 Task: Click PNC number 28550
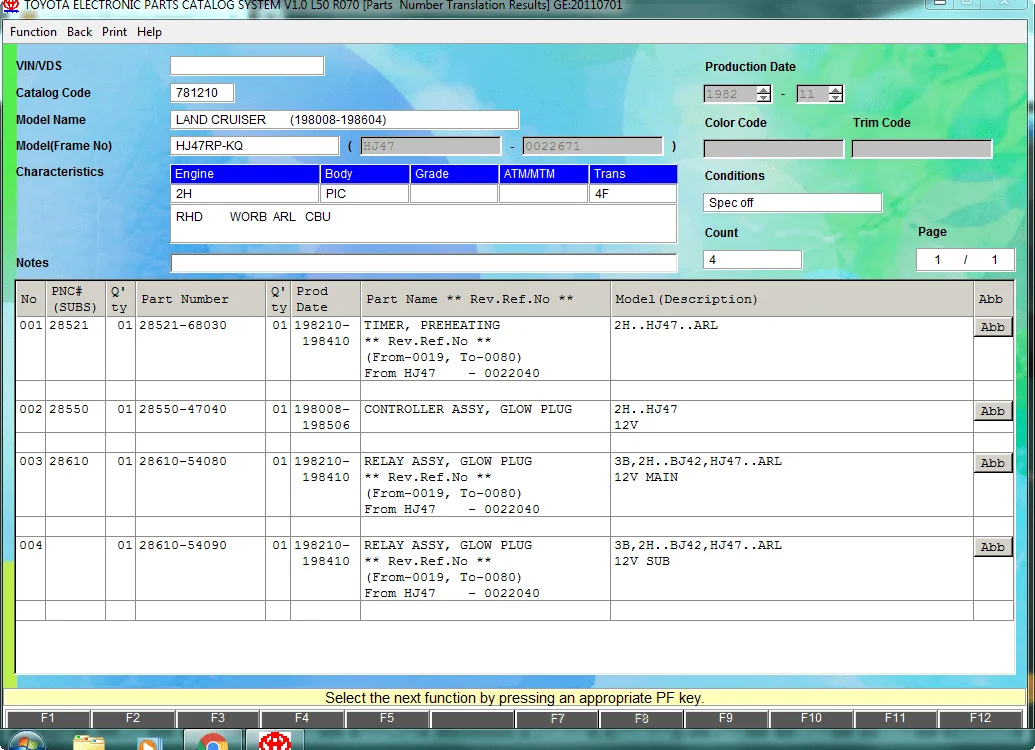click(69, 409)
